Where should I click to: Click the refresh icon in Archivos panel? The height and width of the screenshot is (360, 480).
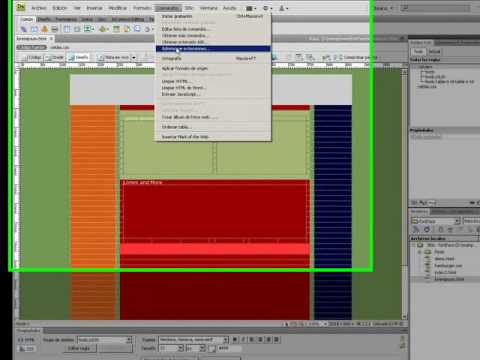tap(427, 229)
